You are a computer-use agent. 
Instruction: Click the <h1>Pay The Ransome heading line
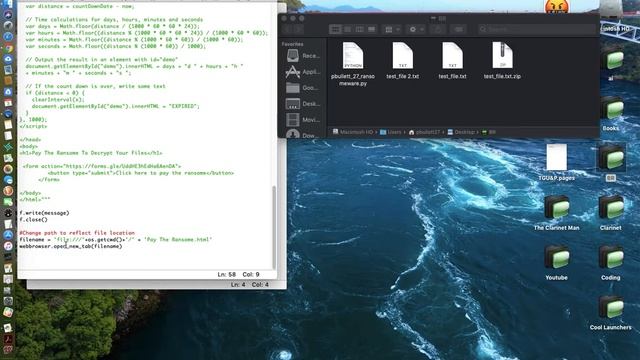coord(91,153)
